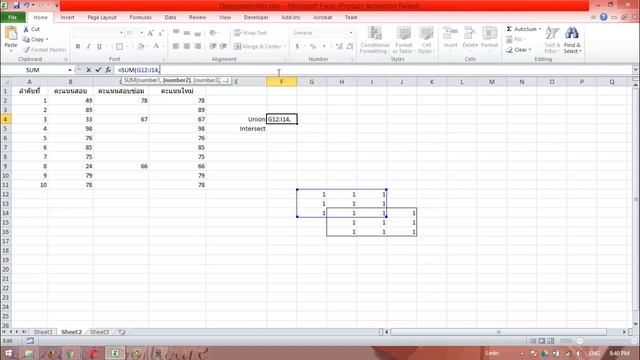640x360 pixels.
Task: Click Merge & Center icon
Action: (238, 47)
